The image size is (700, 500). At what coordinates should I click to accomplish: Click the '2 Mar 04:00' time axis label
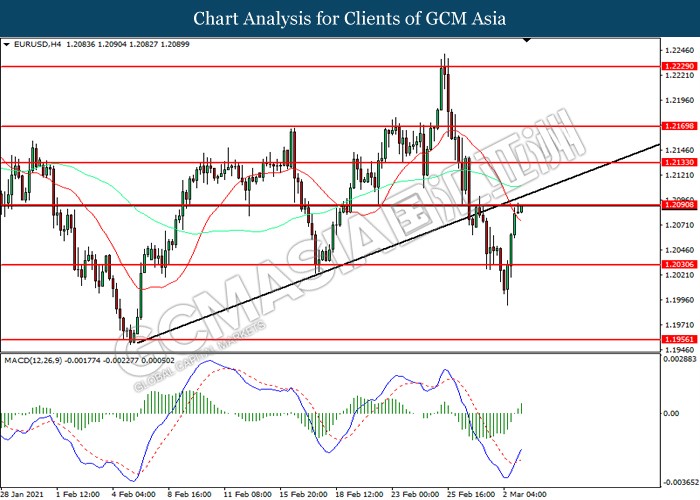pyautogui.click(x=523, y=493)
